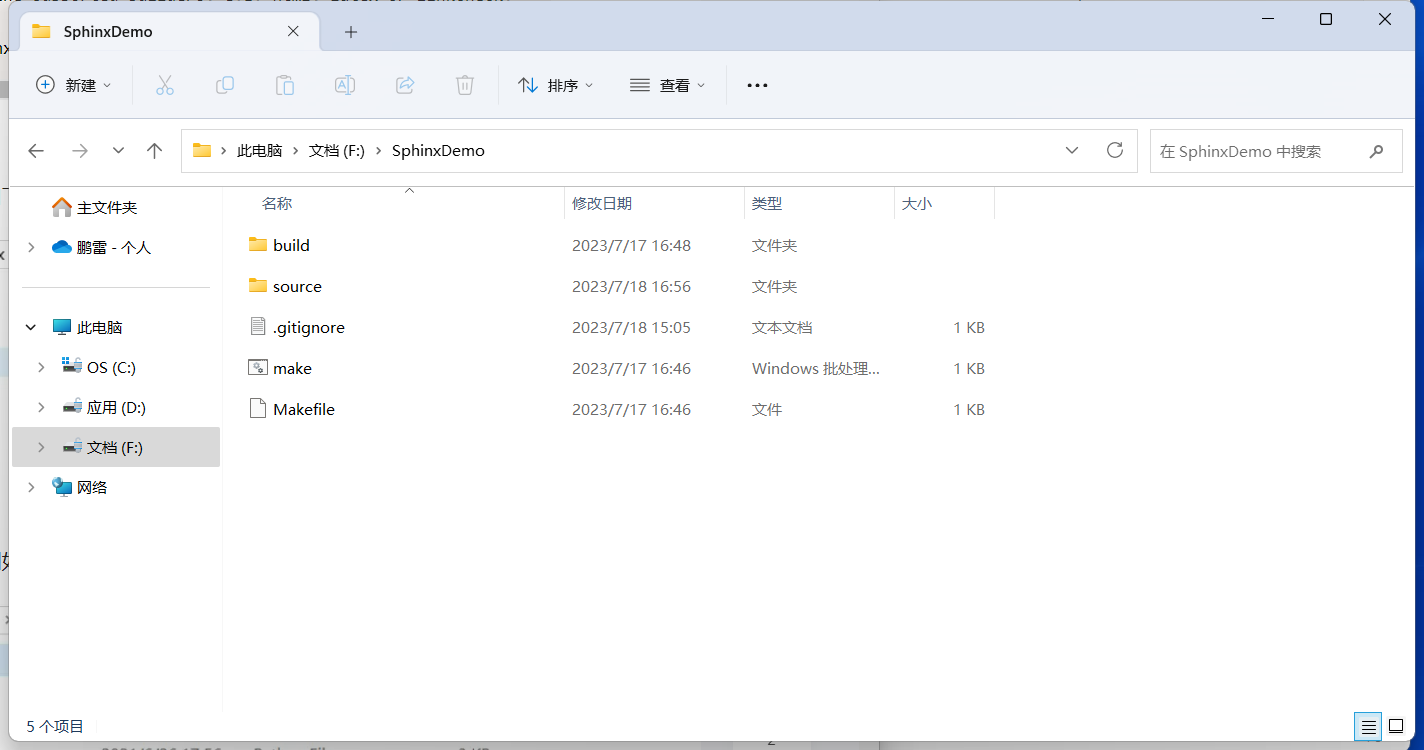Click the Copy icon in toolbar
The height and width of the screenshot is (750, 1424).
click(225, 85)
